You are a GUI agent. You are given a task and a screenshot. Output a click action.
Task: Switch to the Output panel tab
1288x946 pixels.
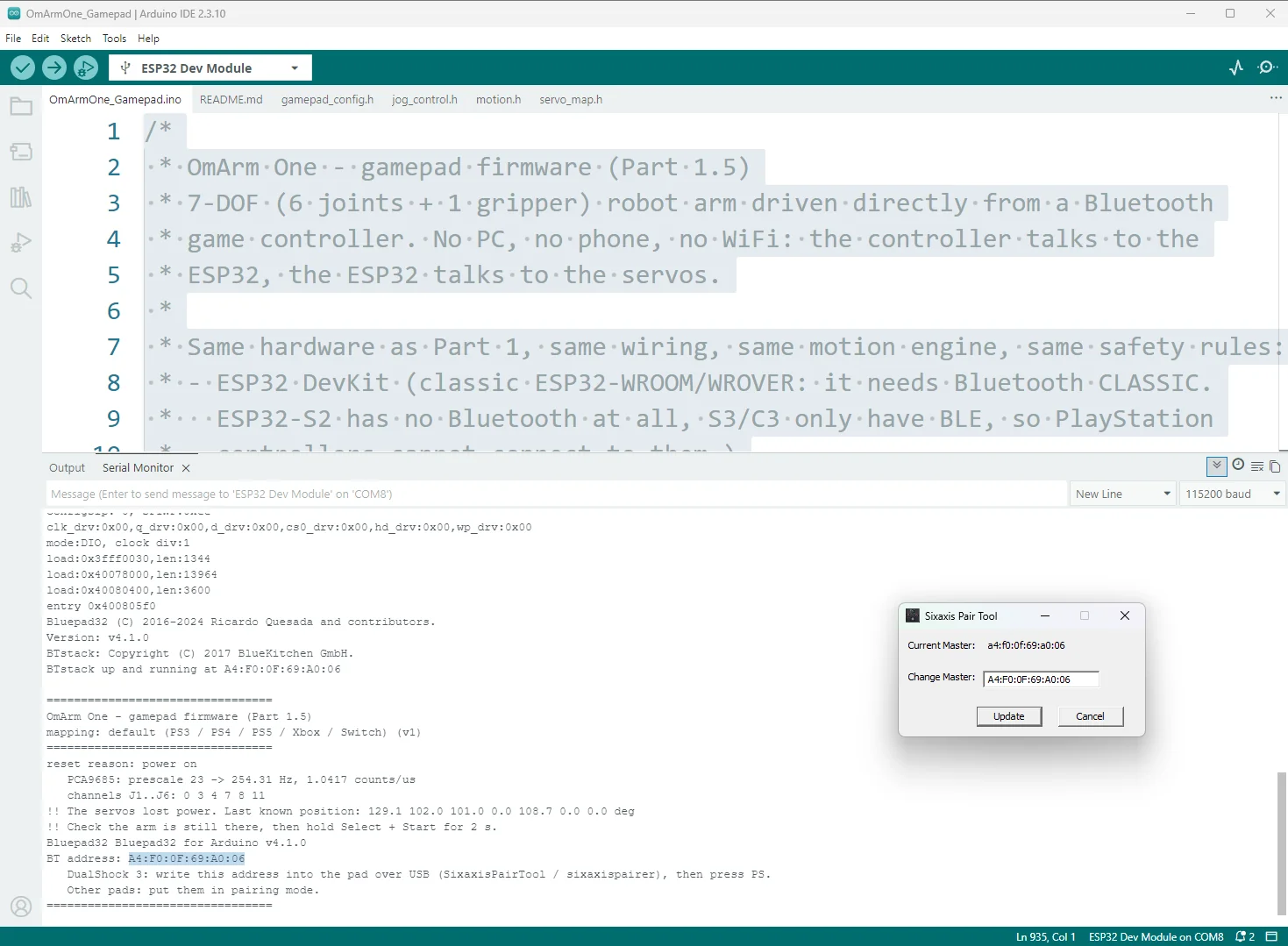click(x=67, y=468)
